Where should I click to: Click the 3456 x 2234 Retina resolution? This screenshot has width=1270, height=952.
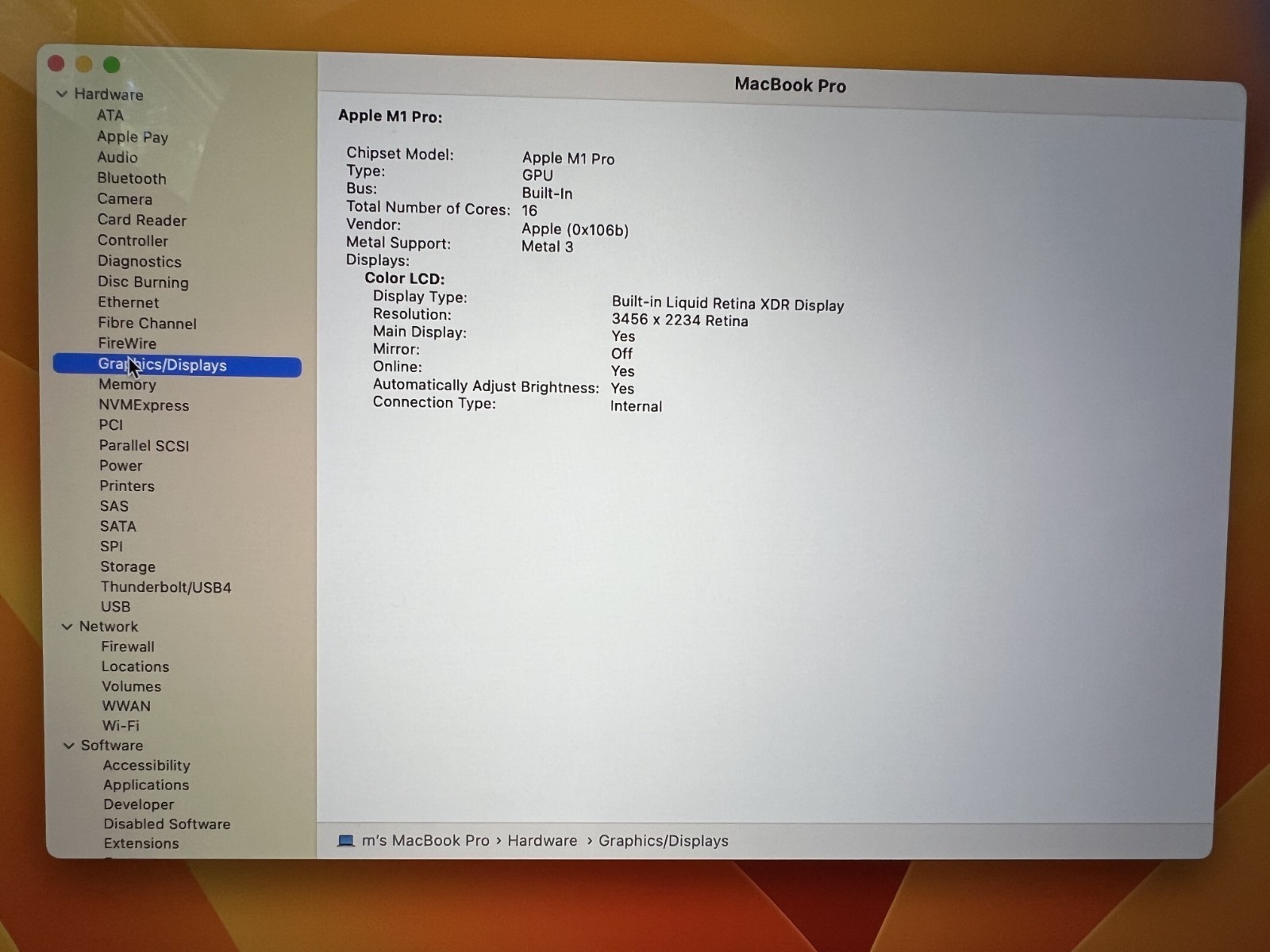click(x=679, y=321)
